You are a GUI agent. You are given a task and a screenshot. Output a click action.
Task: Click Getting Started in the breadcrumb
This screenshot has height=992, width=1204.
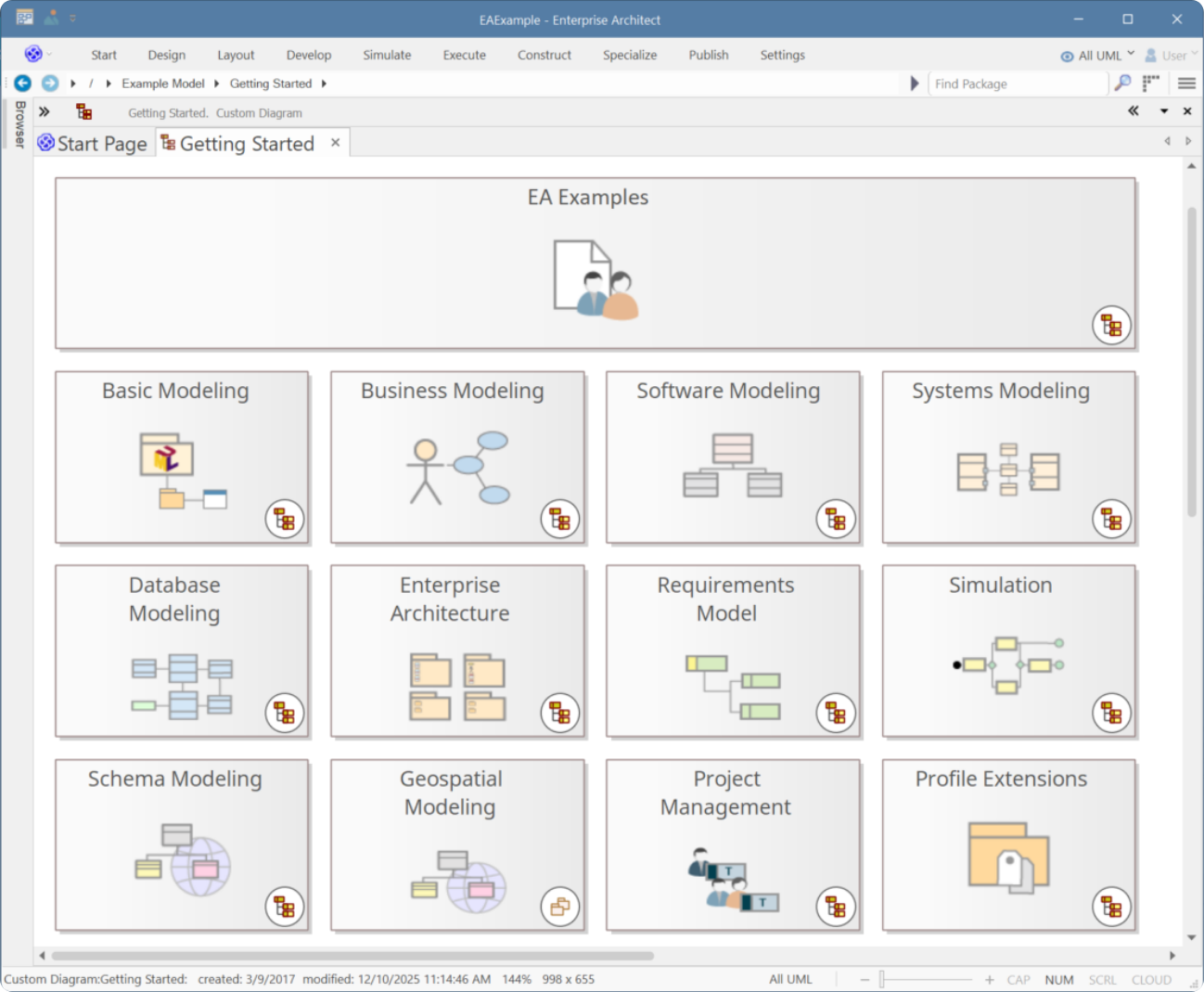point(271,84)
